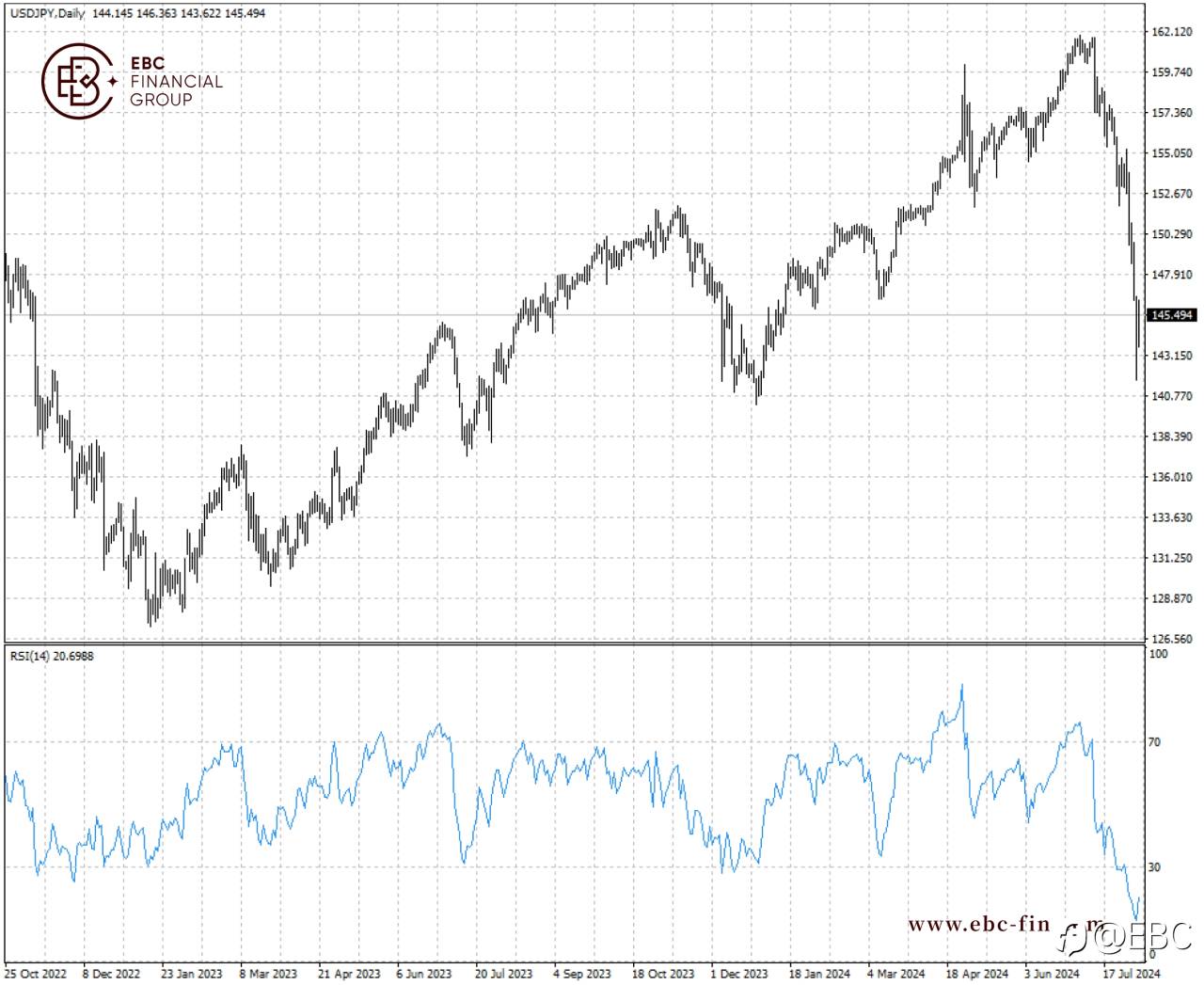Click the 23 Jan 2023 date label
1204x985 pixels.
[x=191, y=974]
